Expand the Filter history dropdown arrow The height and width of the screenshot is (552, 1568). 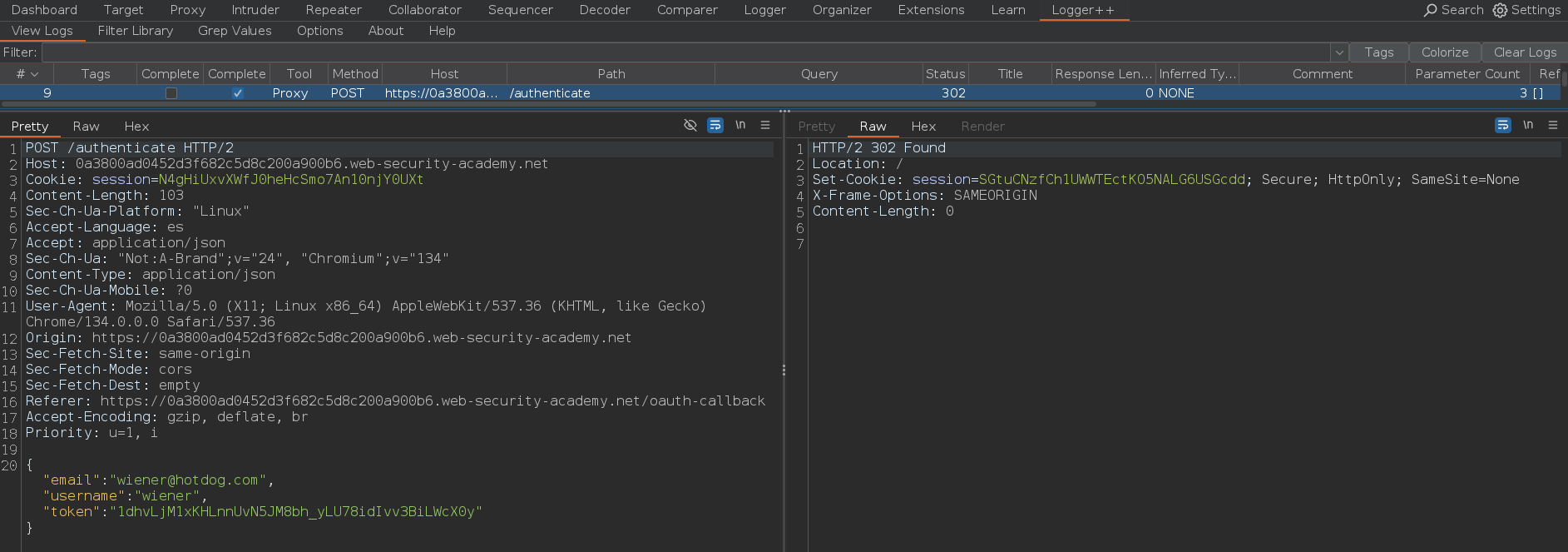(1339, 52)
